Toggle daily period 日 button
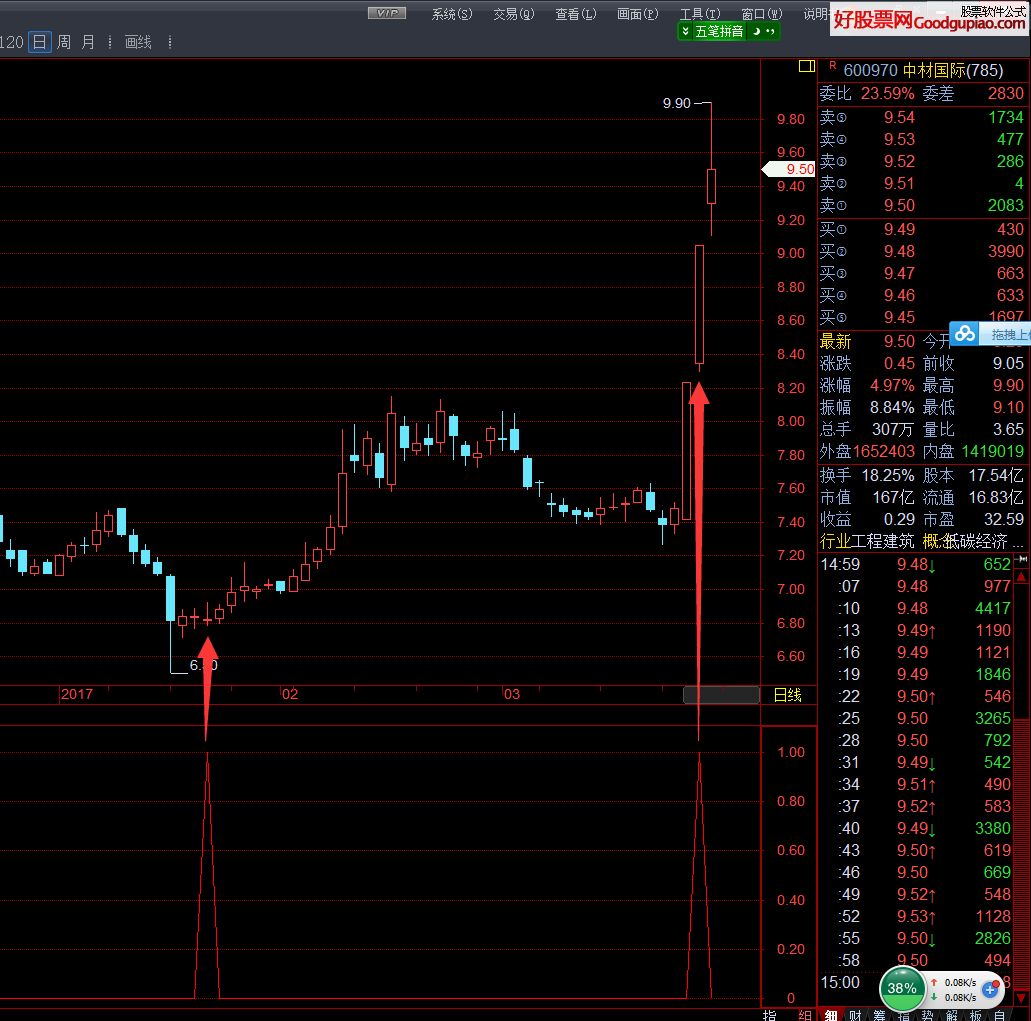This screenshot has width=1031, height=1021. click(39, 42)
